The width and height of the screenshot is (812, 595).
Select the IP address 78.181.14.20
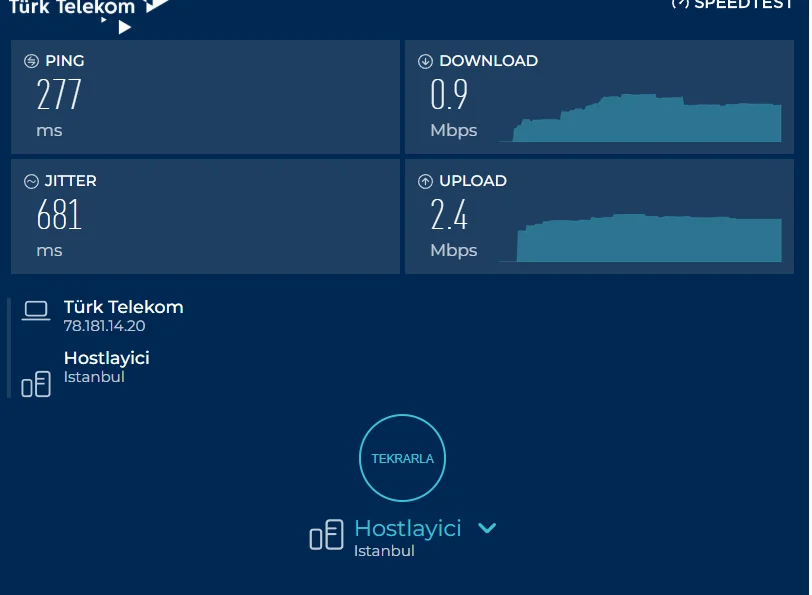pyautogui.click(x=104, y=326)
